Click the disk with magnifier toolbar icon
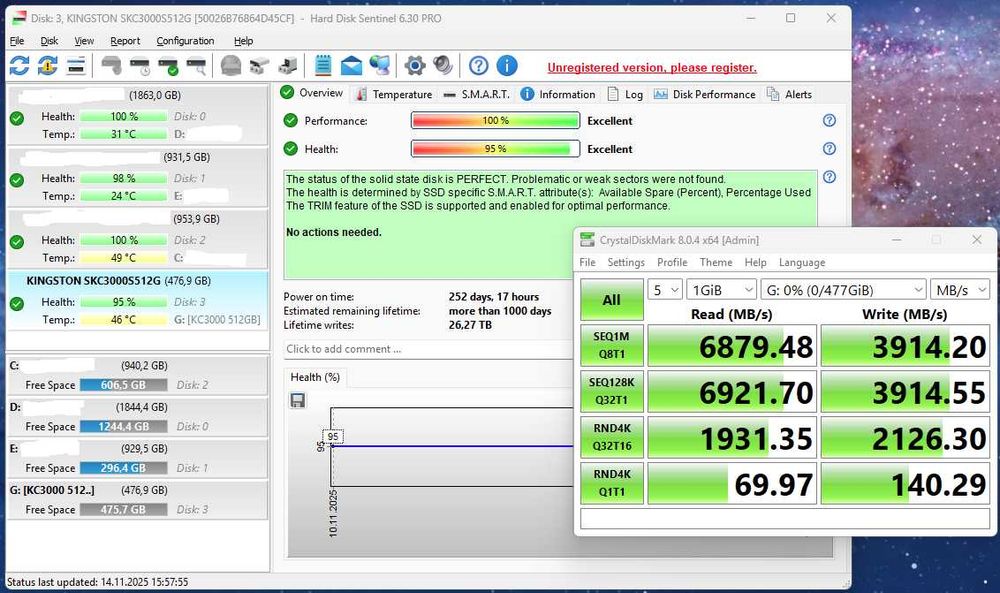 (196, 66)
